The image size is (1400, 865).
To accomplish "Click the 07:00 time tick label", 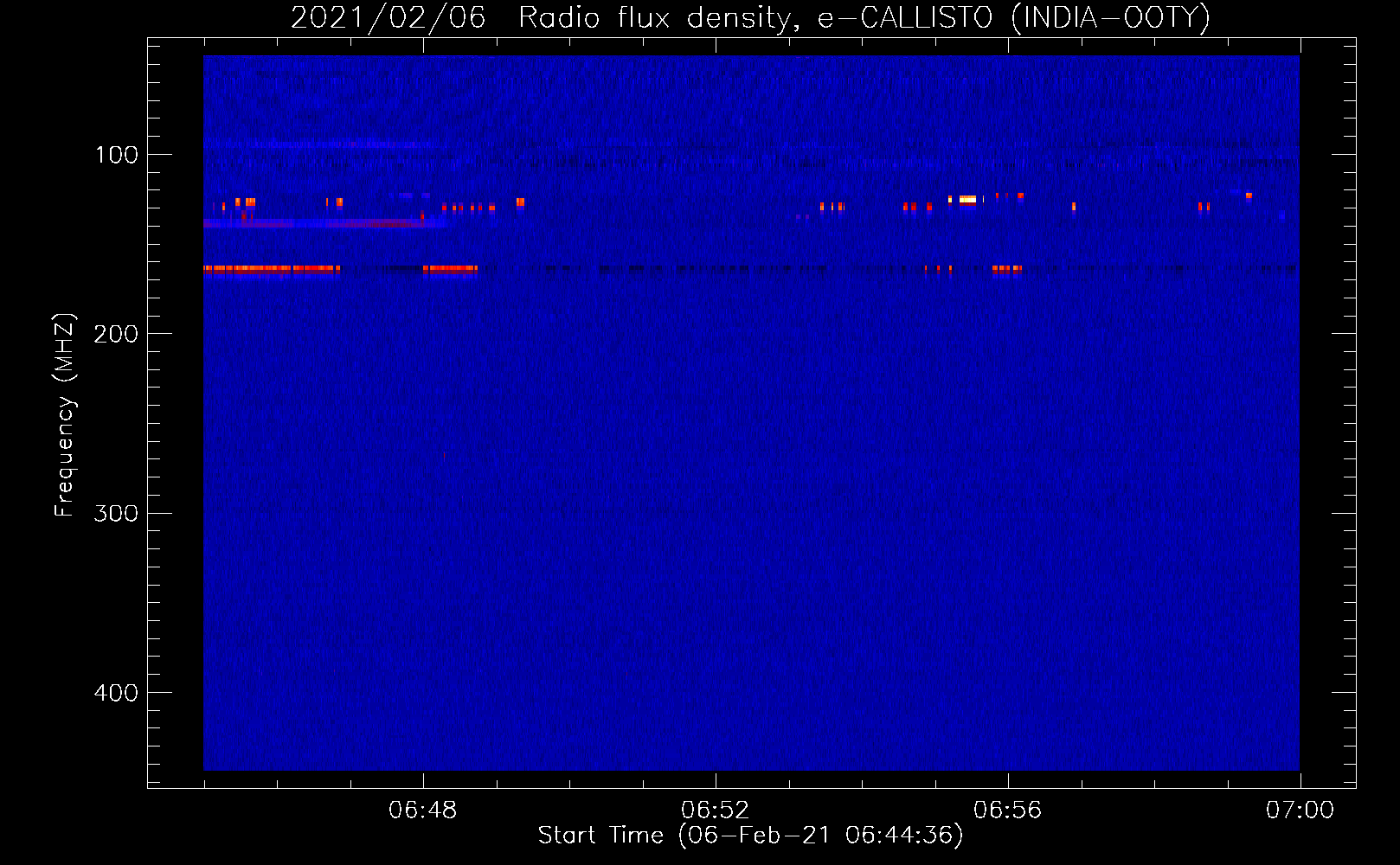I will tap(1300, 811).
